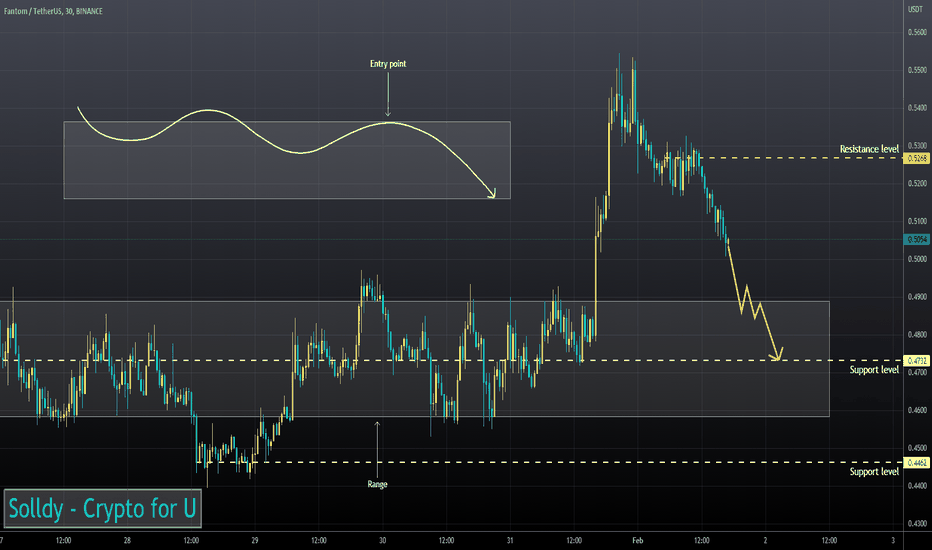The width and height of the screenshot is (932, 550).
Task: Click the 0.5200 price axis label
Action: [917, 183]
